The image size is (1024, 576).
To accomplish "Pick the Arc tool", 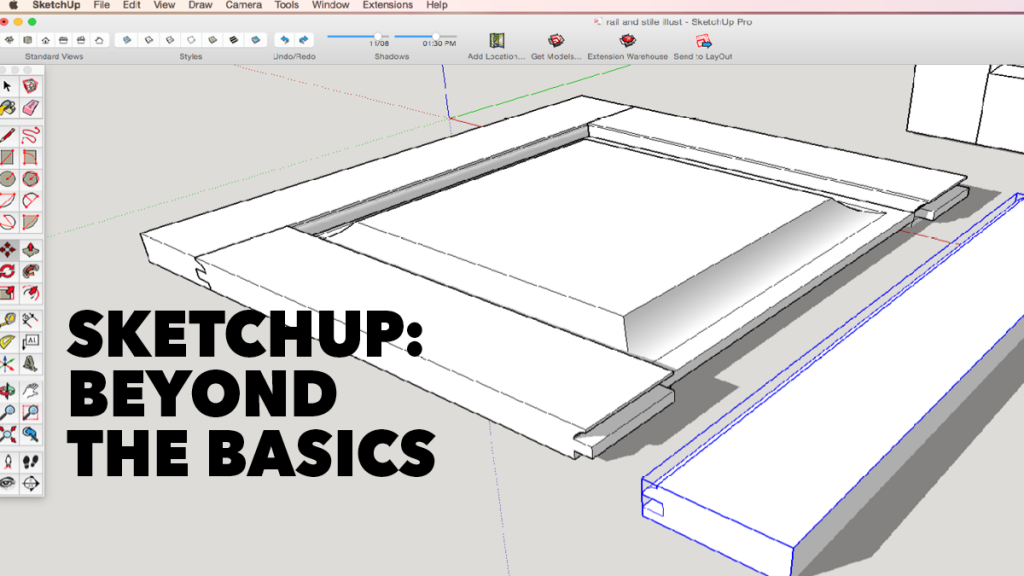I will 8,200.
